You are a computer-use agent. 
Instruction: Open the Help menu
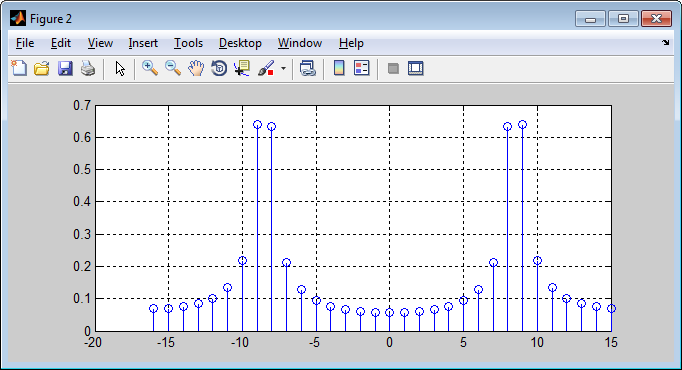coord(351,43)
